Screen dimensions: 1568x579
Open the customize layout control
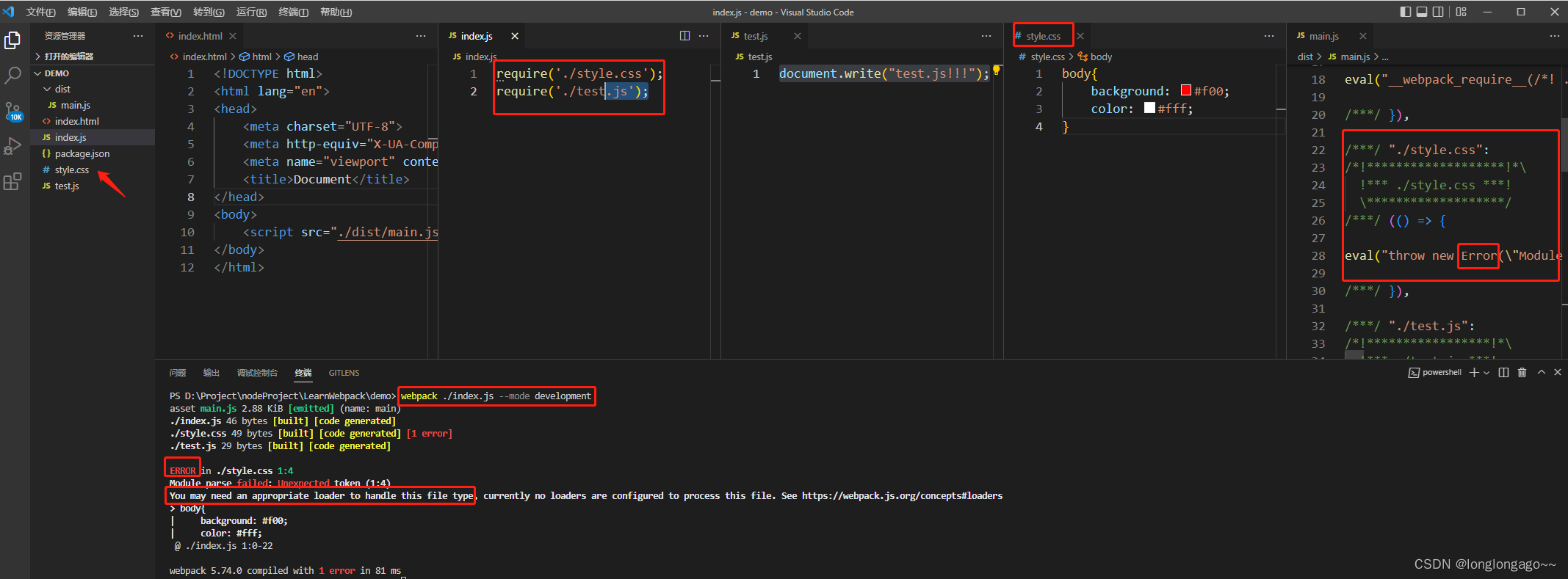(x=1462, y=12)
